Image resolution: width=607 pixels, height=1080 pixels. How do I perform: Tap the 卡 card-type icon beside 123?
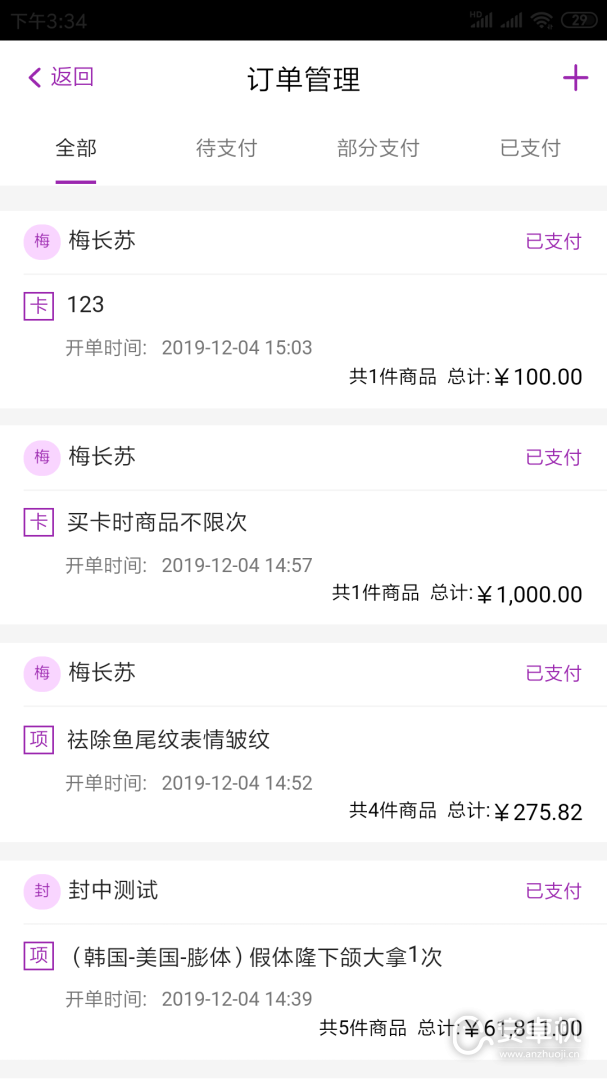37,305
